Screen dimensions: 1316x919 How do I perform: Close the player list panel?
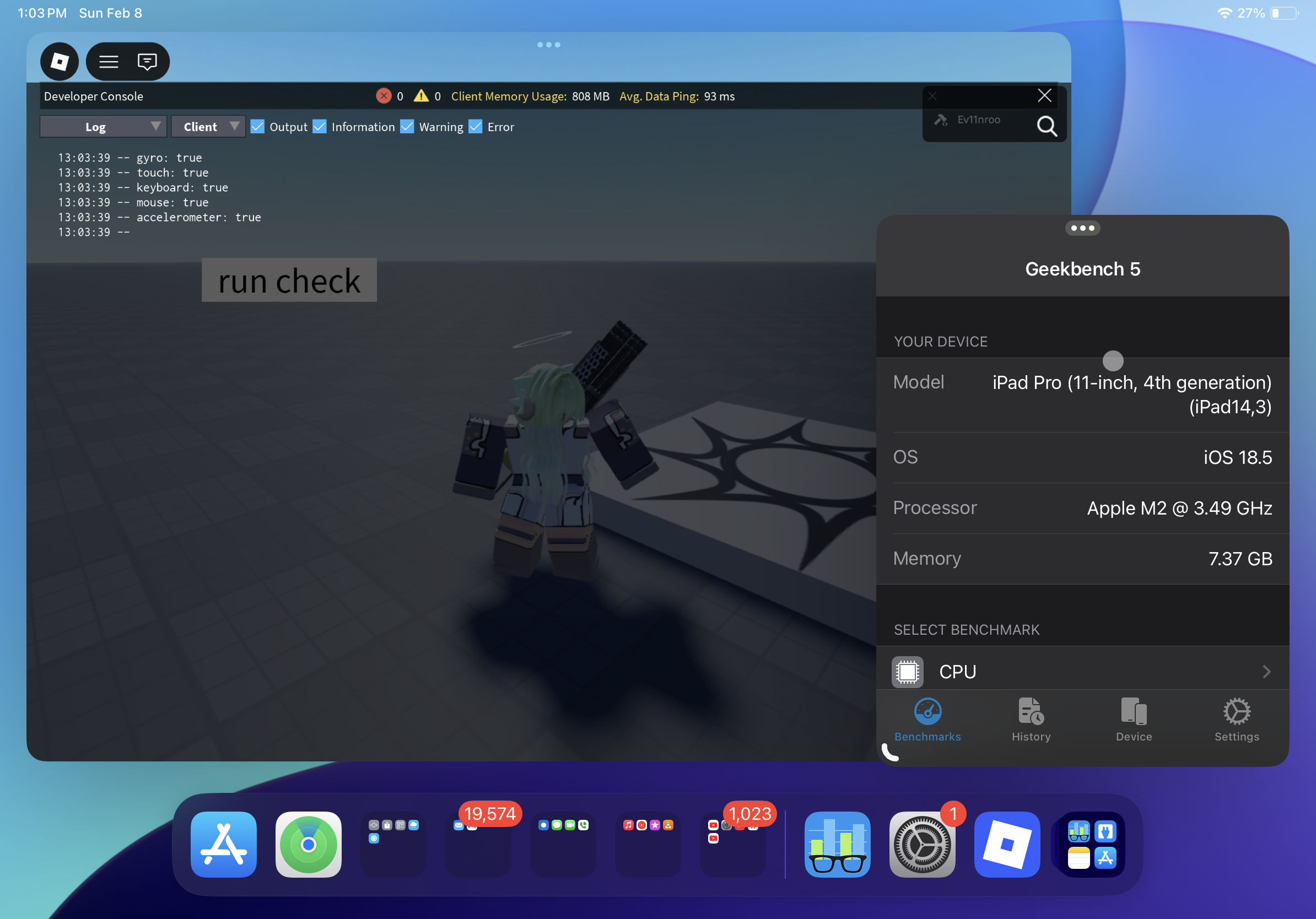[1044, 95]
